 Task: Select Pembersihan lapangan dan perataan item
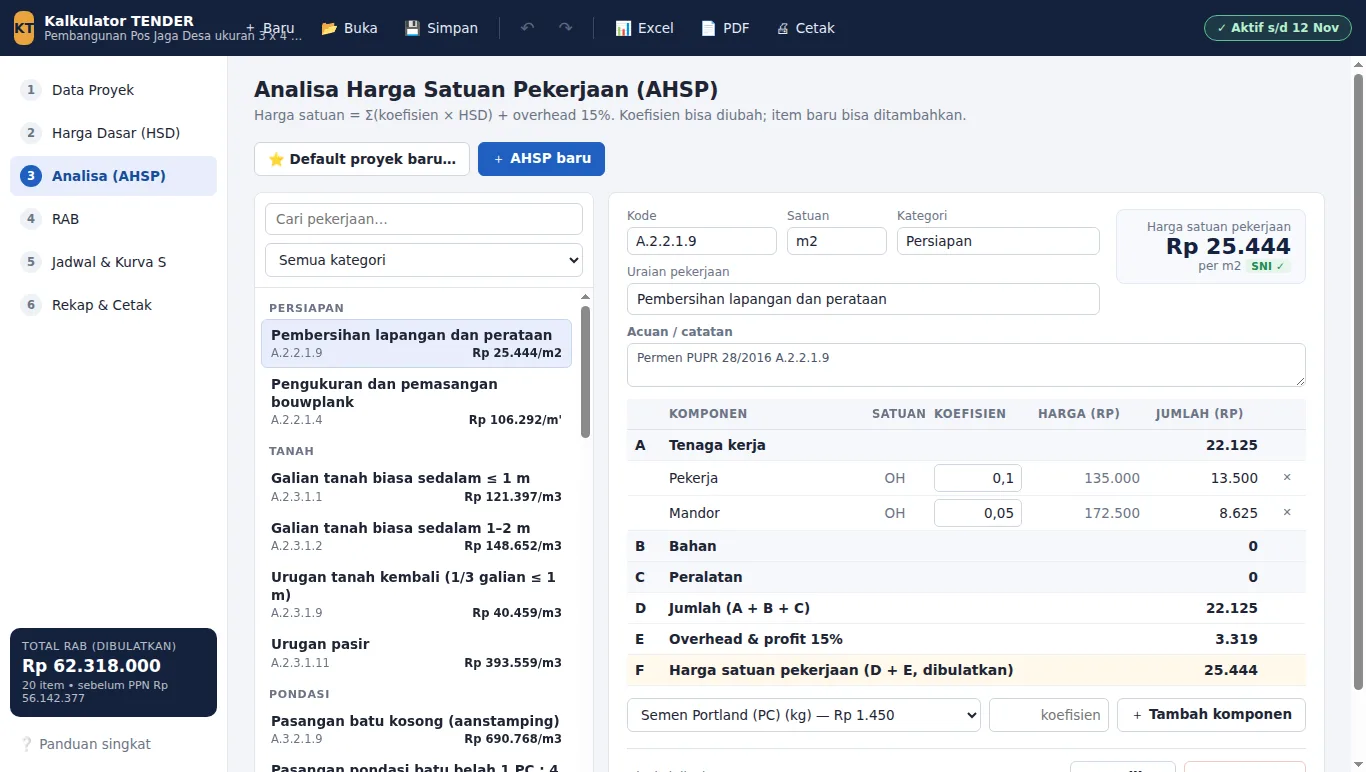416,343
